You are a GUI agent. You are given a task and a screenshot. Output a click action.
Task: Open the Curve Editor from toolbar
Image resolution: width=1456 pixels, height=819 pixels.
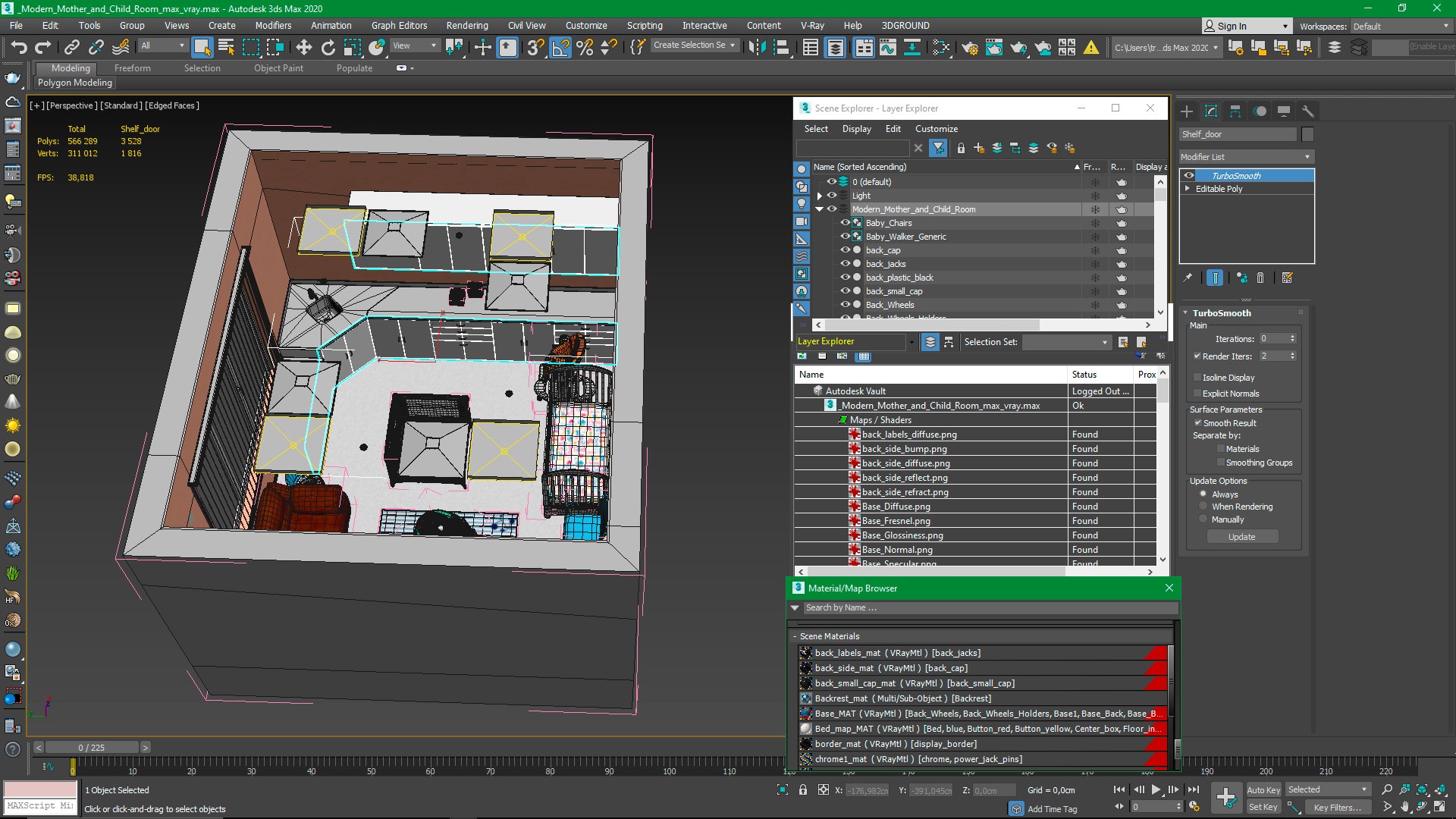point(887,47)
